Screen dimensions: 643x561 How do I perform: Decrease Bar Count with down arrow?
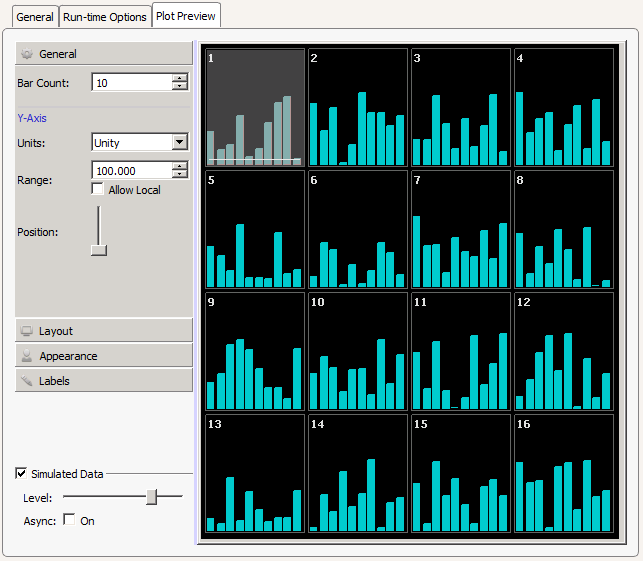[180, 86]
